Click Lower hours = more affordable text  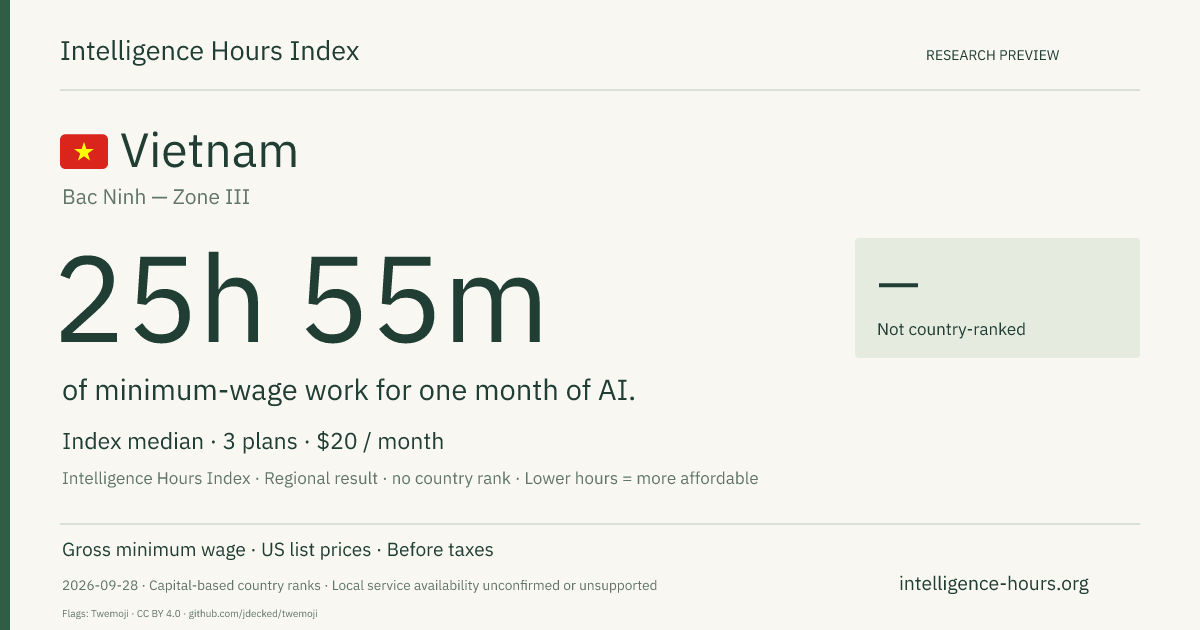pos(641,478)
